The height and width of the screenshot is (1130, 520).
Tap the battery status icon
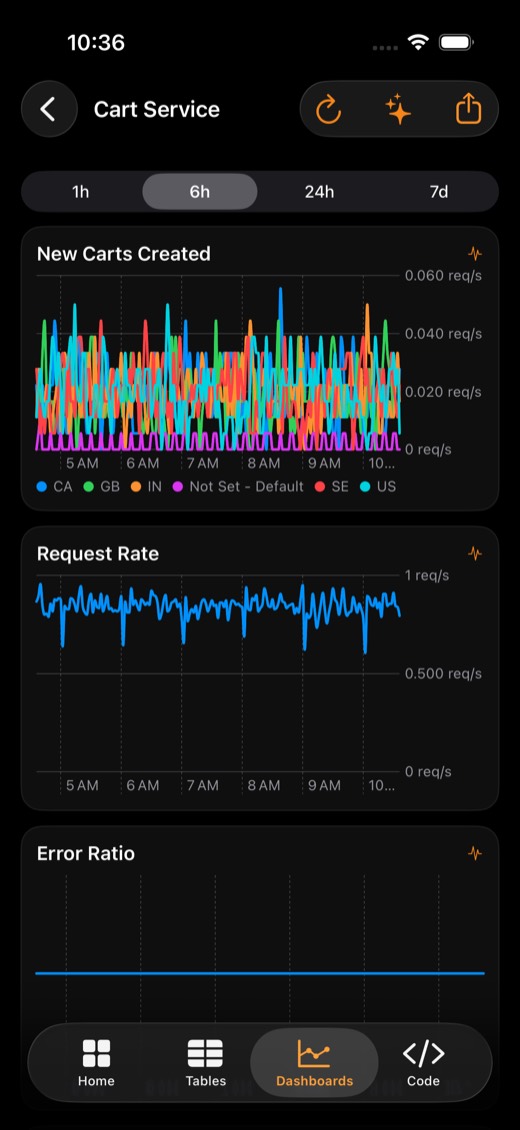click(456, 43)
